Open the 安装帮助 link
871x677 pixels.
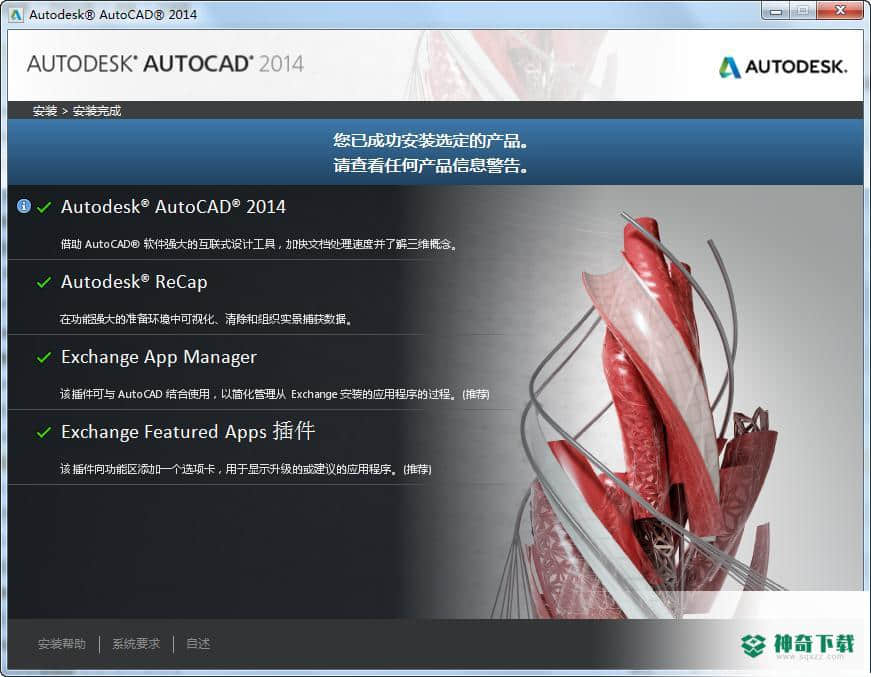pyautogui.click(x=62, y=644)
